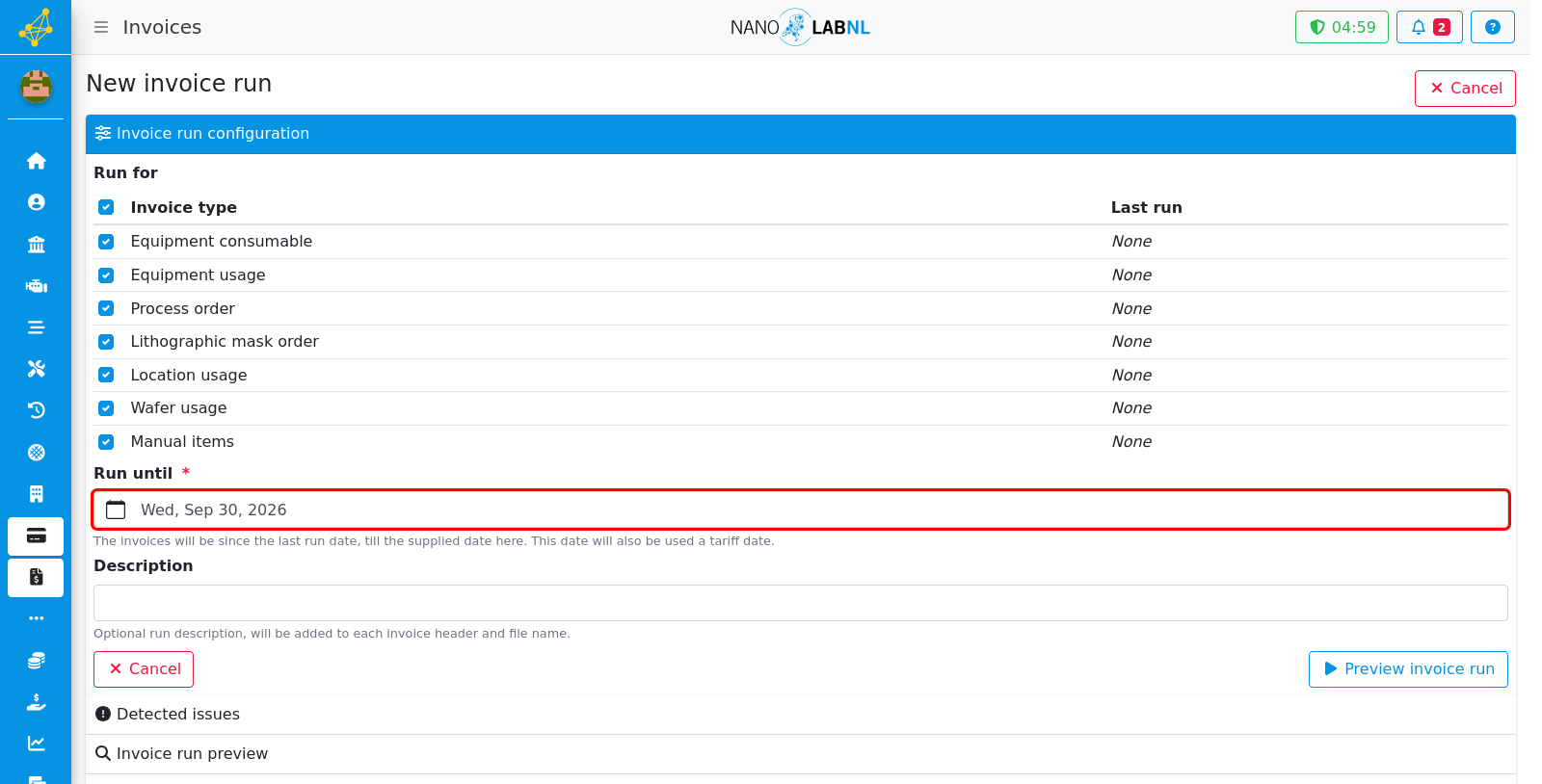Open notifications bell with 2 badge
The image size is (1542, 784).
pyautogui.click(x=1429, y=27)
